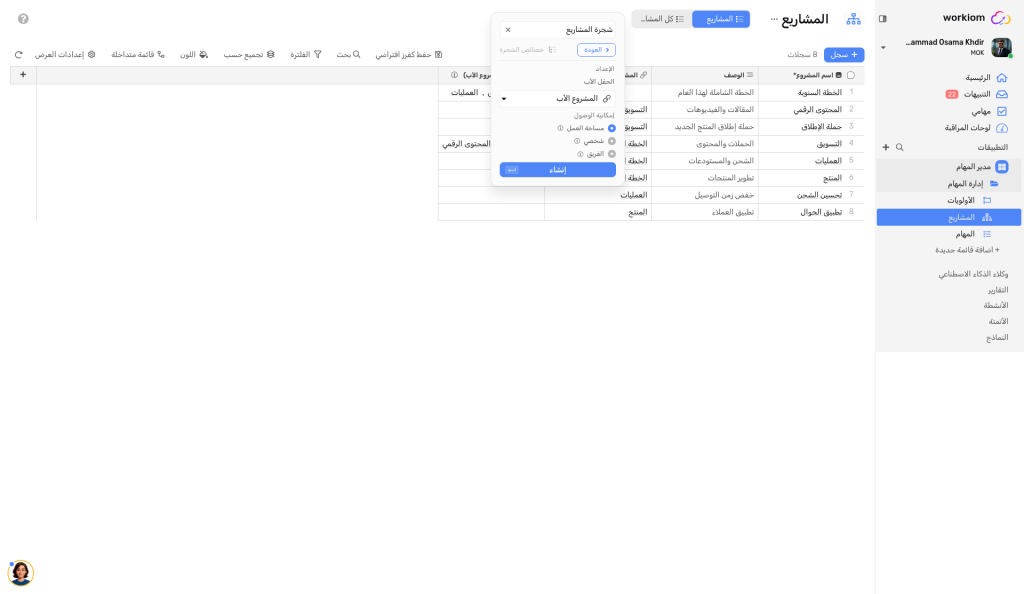This screenshot has height=594, width=1024.
Task: Open التقارير reports
Action: [x=998, y=290]
